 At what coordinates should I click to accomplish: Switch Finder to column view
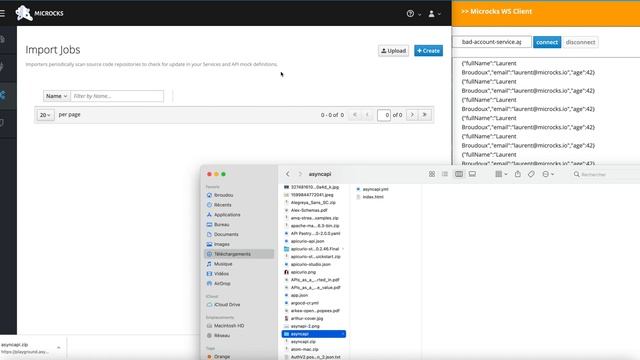[459, 174]
